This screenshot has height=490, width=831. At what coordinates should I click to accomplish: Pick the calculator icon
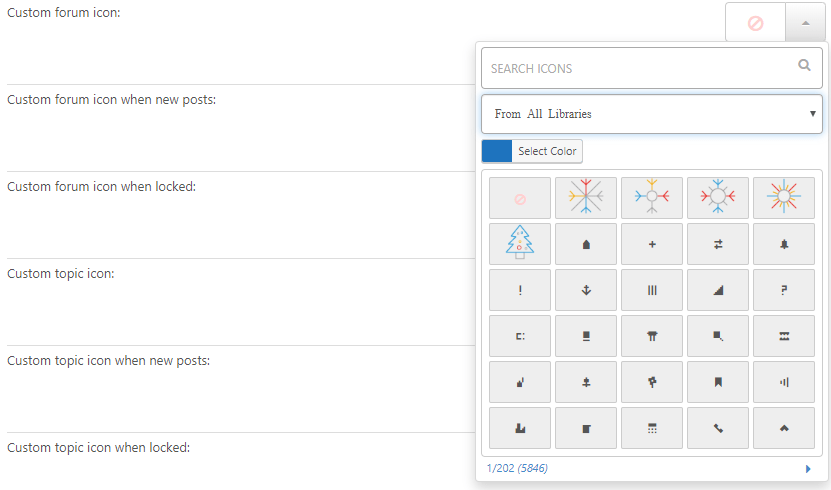652,428
